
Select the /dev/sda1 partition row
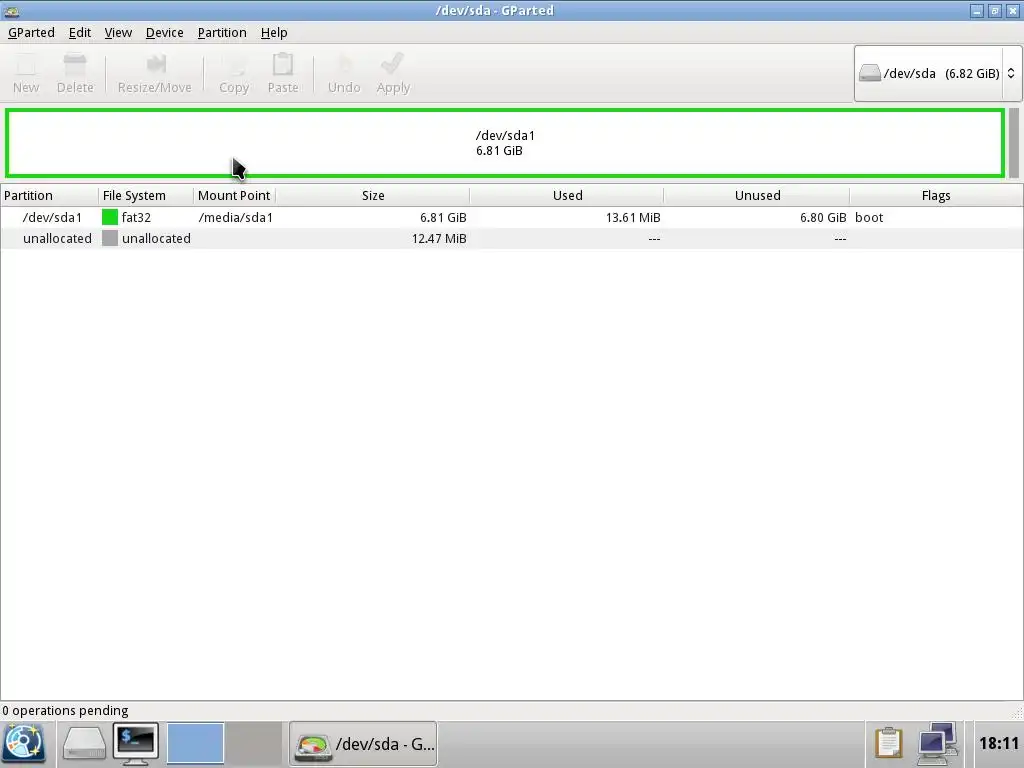click(x=511, y=217)
